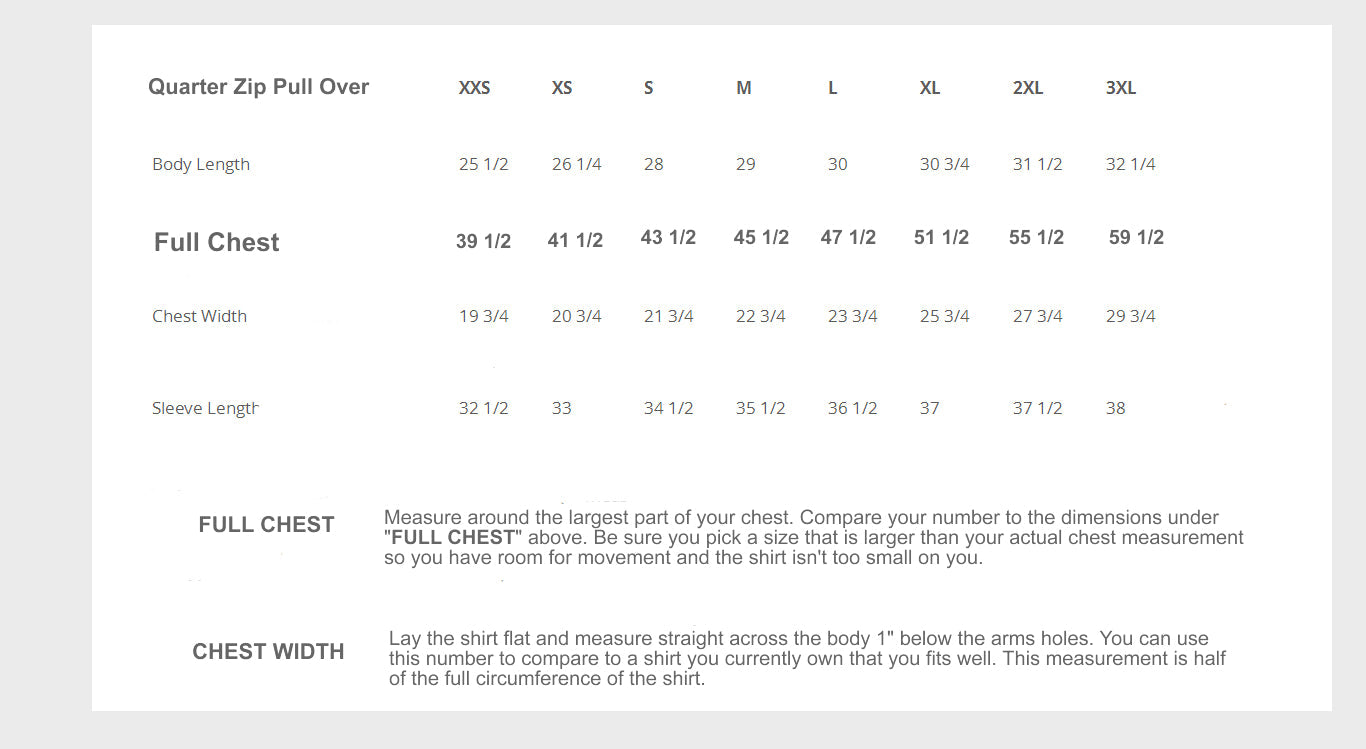Select the XS size column header
Viewport: 1366px width, 749px height.
tap(562, 88)
